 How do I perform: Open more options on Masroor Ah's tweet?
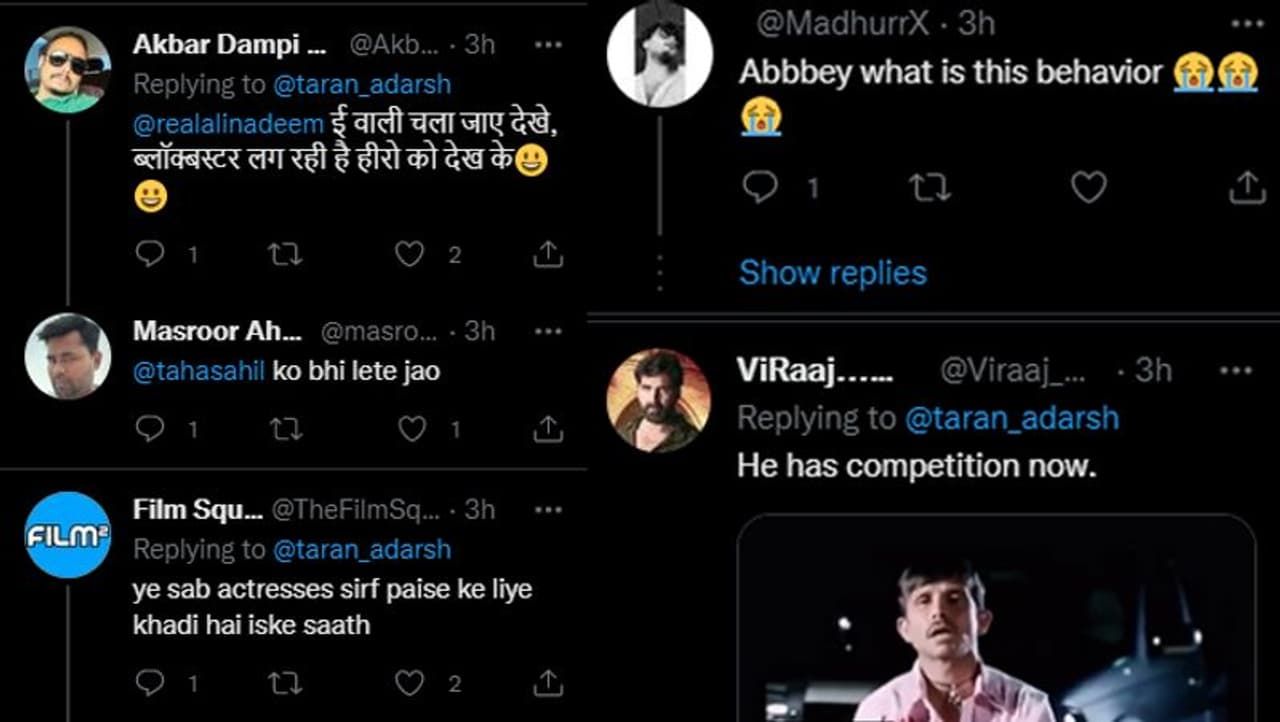pos(548,331)
